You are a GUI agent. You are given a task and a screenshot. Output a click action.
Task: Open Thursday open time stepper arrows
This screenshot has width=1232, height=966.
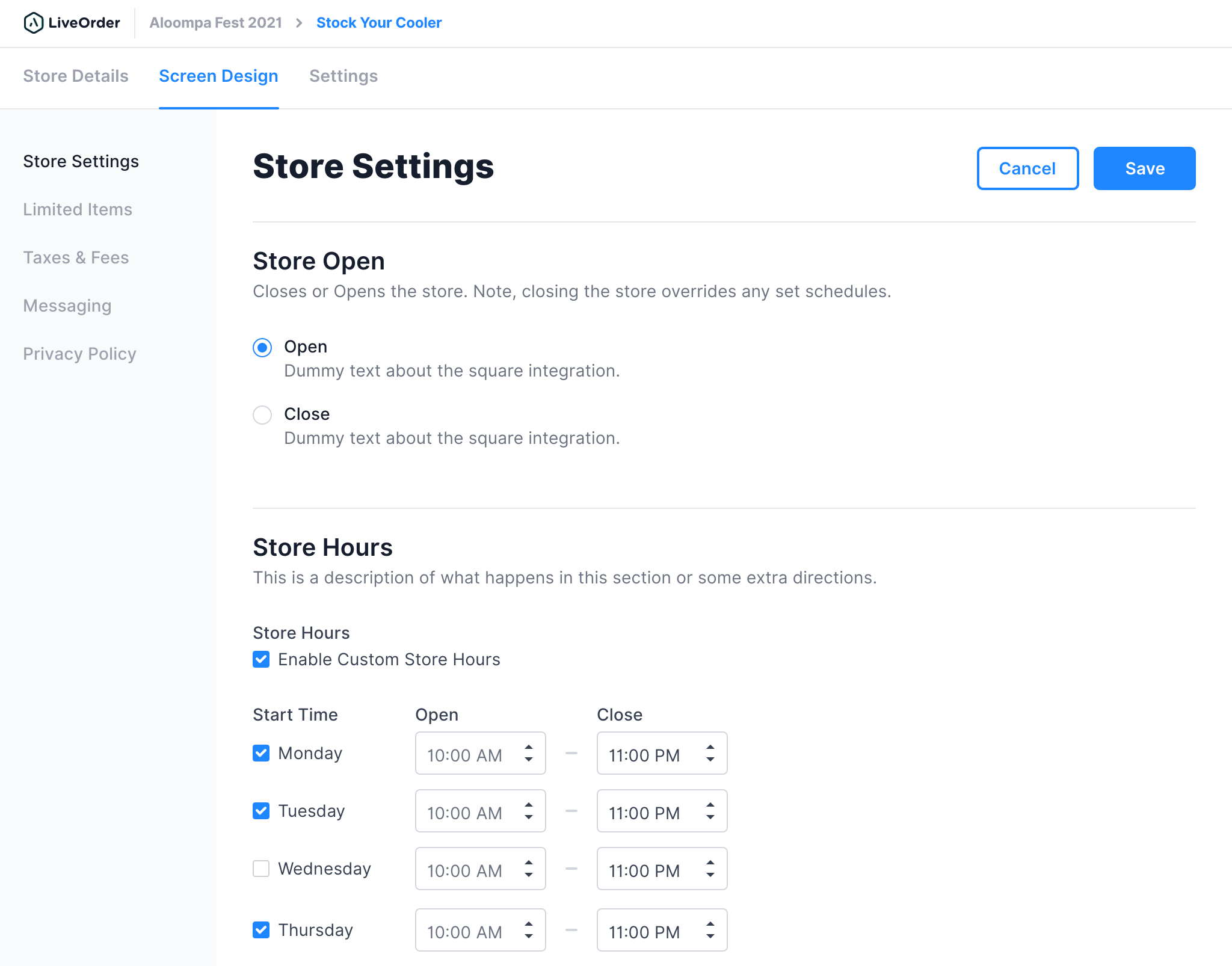coord(528,930)
